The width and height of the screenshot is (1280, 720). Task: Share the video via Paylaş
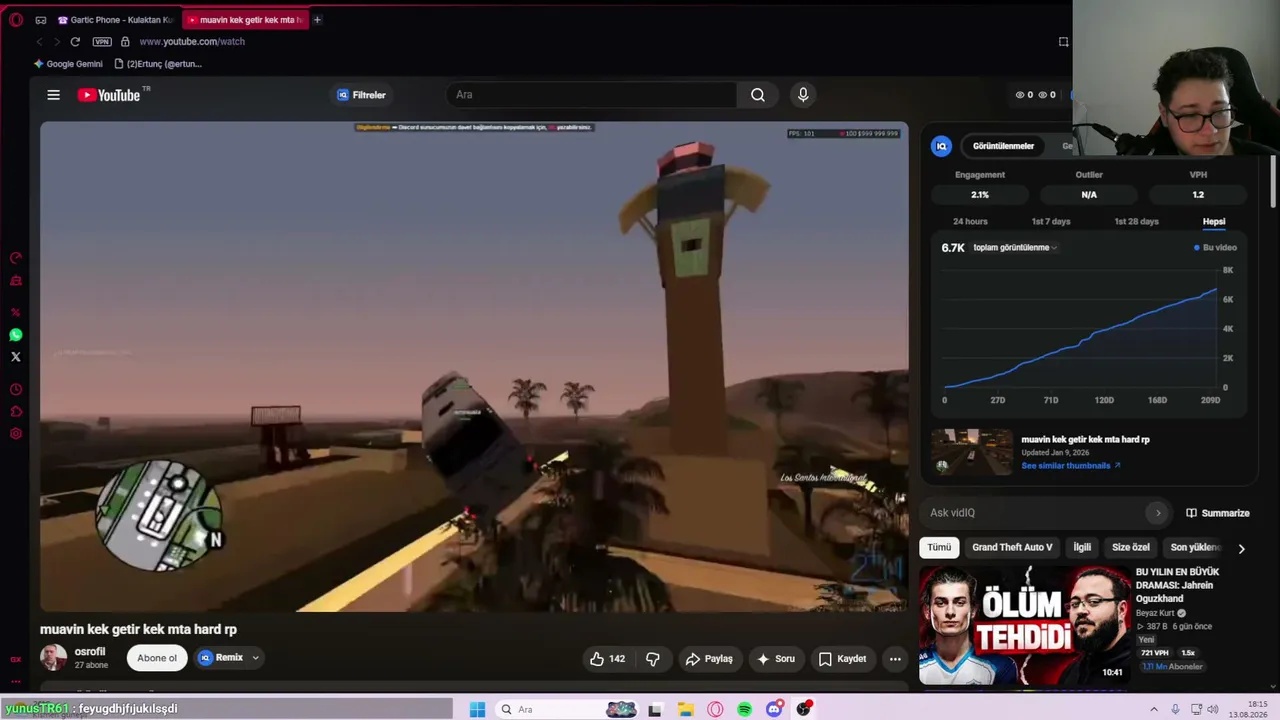[x=709, y=659]
